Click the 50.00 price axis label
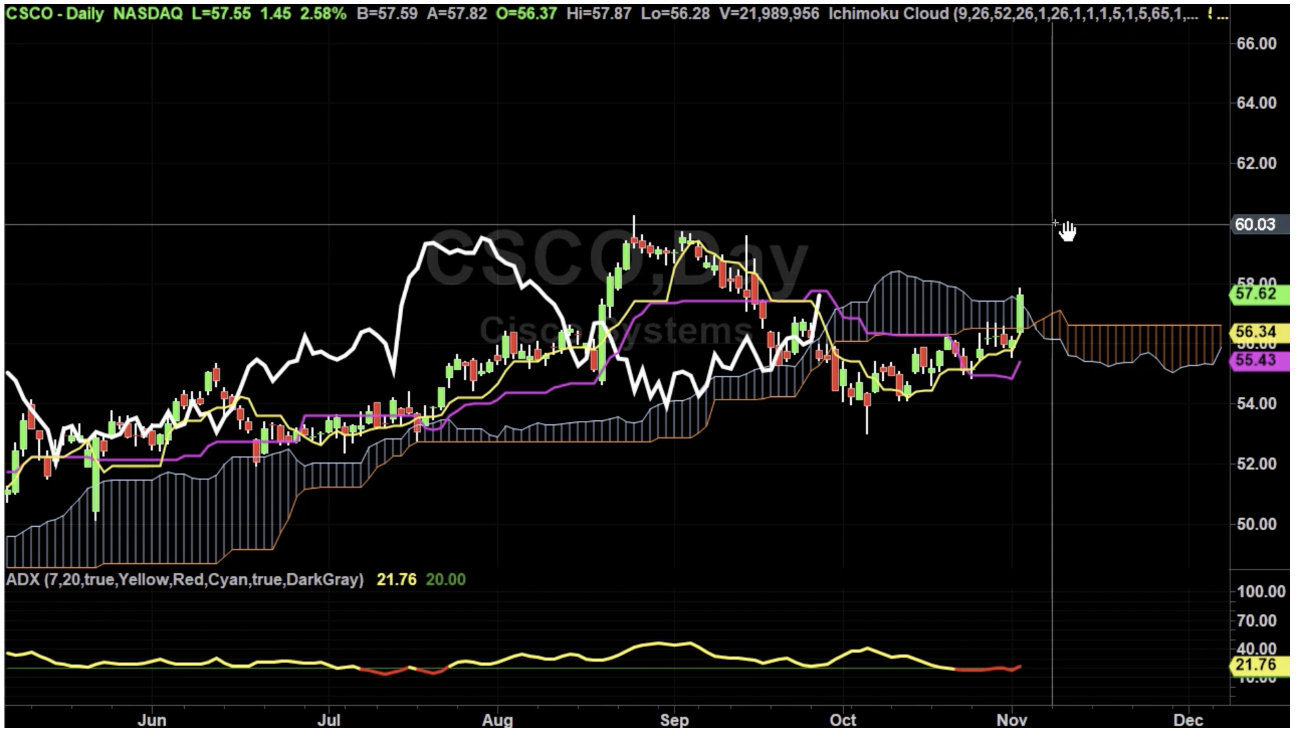Viewport: 1296px width, 736px height. (x=1257, y=523)
